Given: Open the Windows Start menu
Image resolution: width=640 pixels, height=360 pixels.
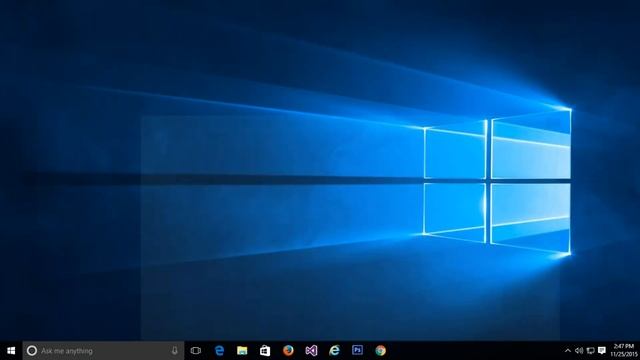Looking at the screenshot, I should coord(11,351).
